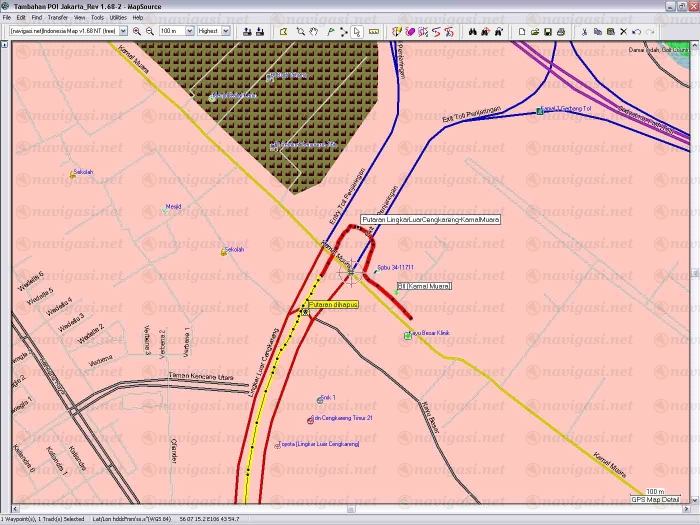
Task: Click the Save file icon
Action: coord(548,31)
